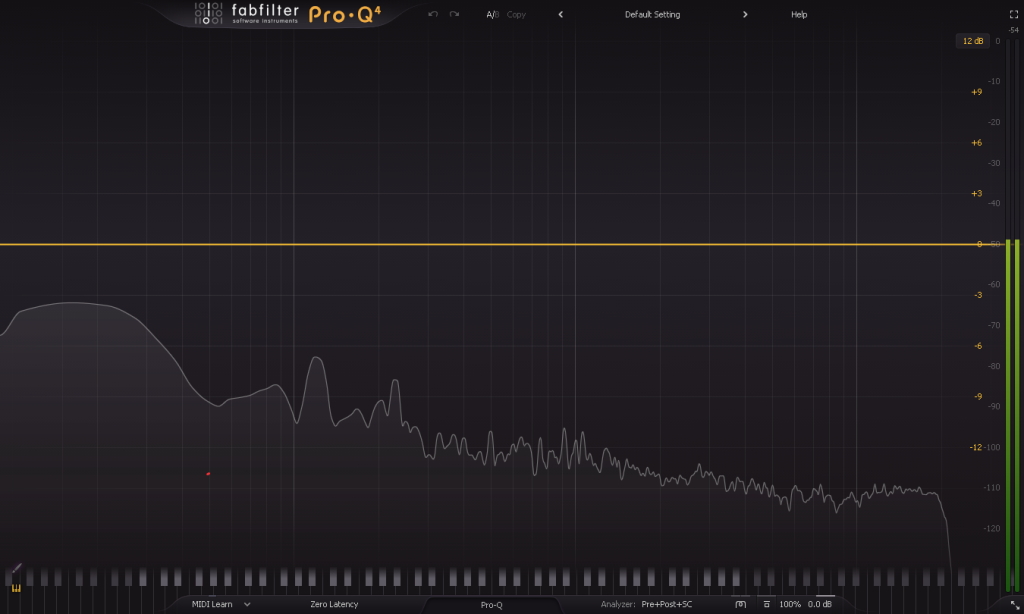Screen dimensions: 1024x614
Task: Click the 0.0 dB output gain value
Action: 820,604
